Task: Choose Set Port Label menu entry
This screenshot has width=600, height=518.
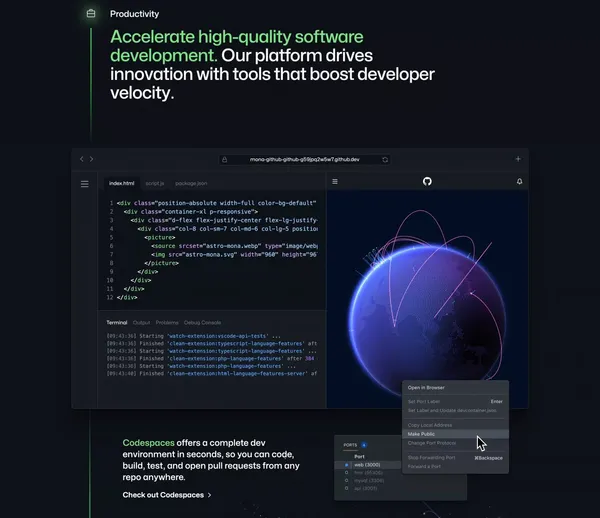Action: click(x=455, y=401)
